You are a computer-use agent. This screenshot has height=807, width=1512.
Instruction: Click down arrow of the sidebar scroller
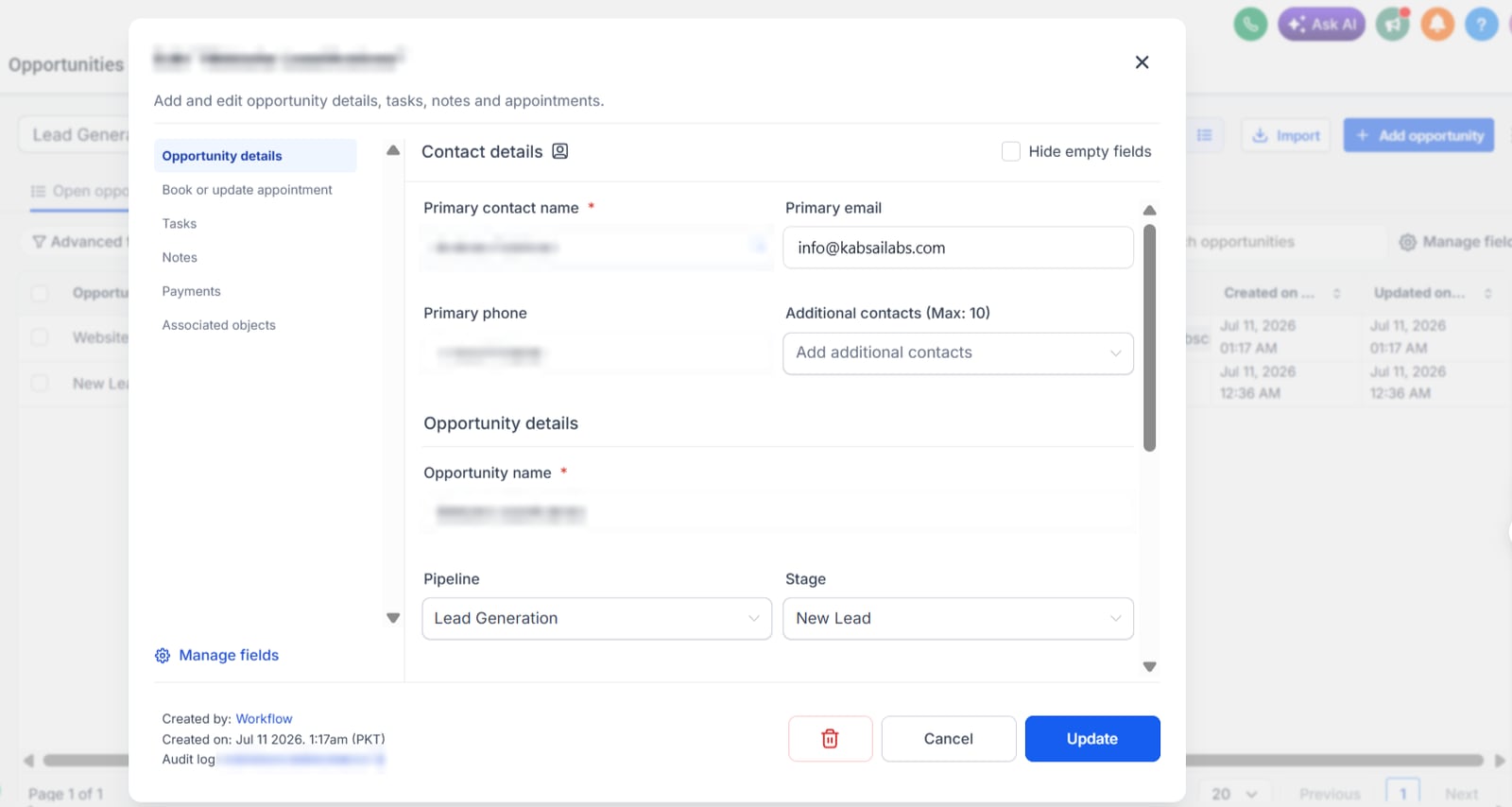click(x=393, y=618)
